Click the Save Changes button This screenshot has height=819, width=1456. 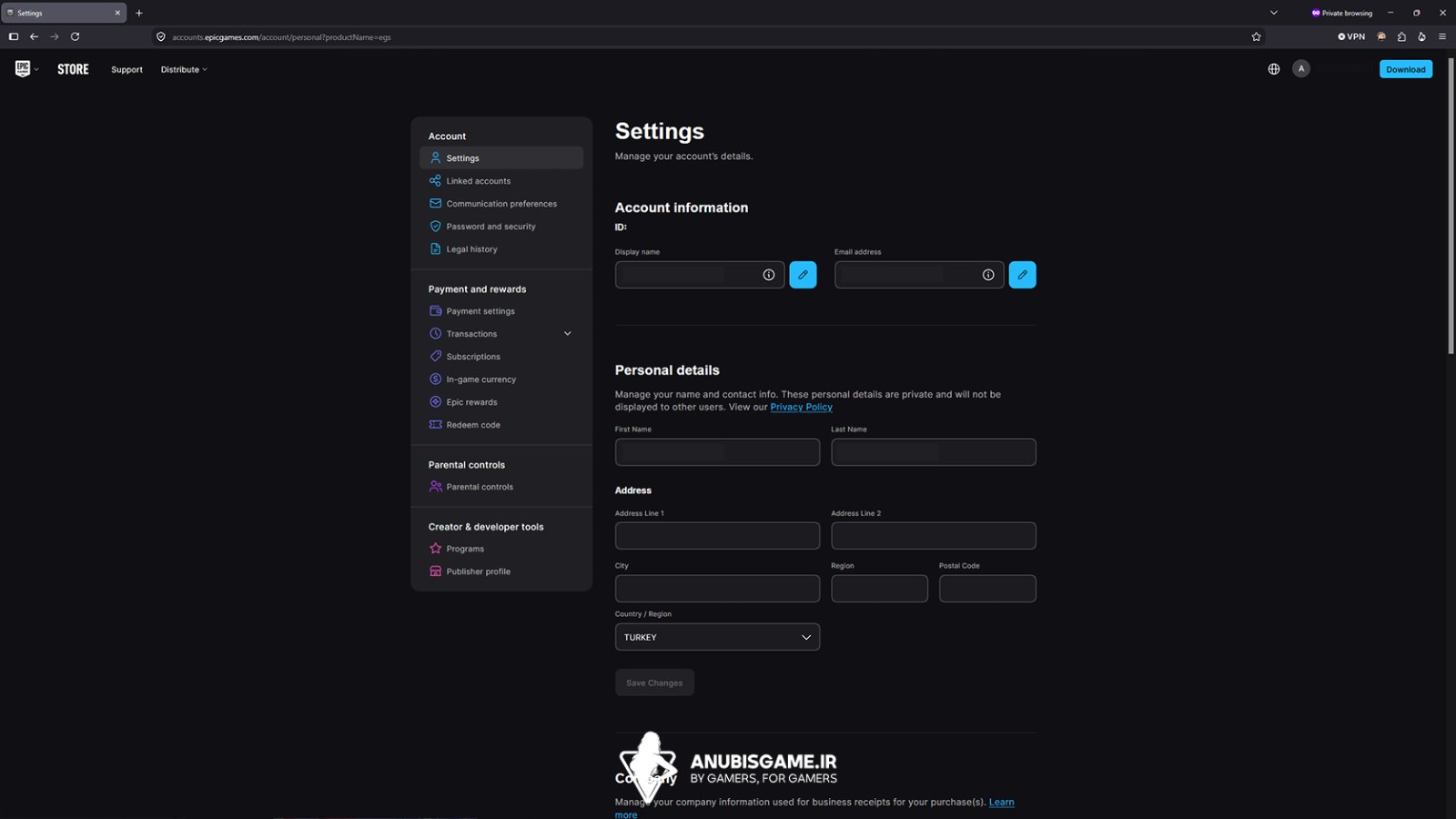pos(654,682)
